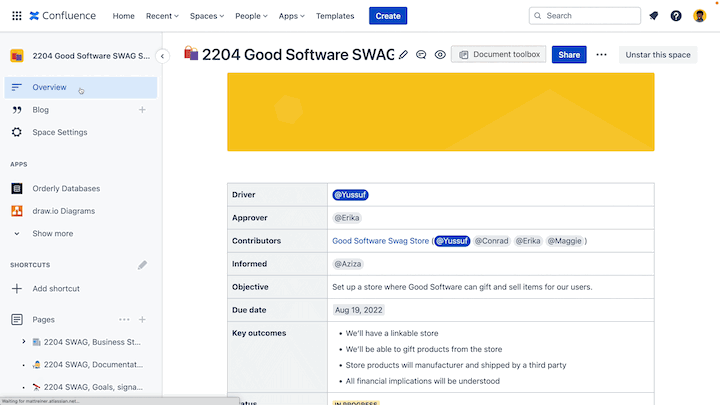This screenshot has height=405, width=720.
Task: Click the Create button
Action: click(x=388, y=16)
